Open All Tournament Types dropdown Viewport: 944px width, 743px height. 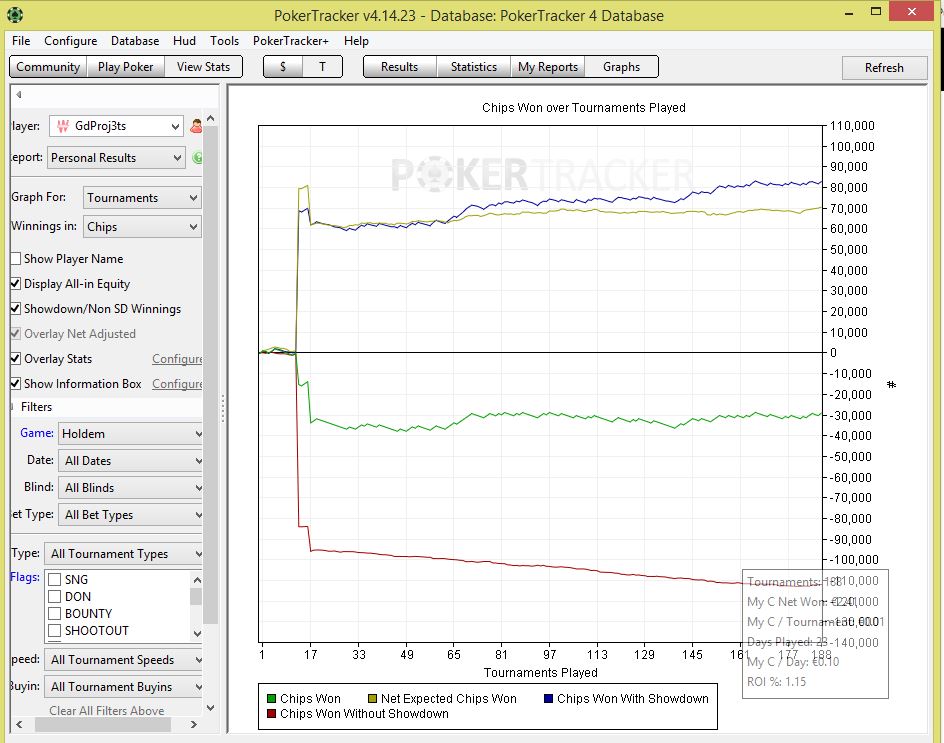pyautogui.click(x=123, y=554)
